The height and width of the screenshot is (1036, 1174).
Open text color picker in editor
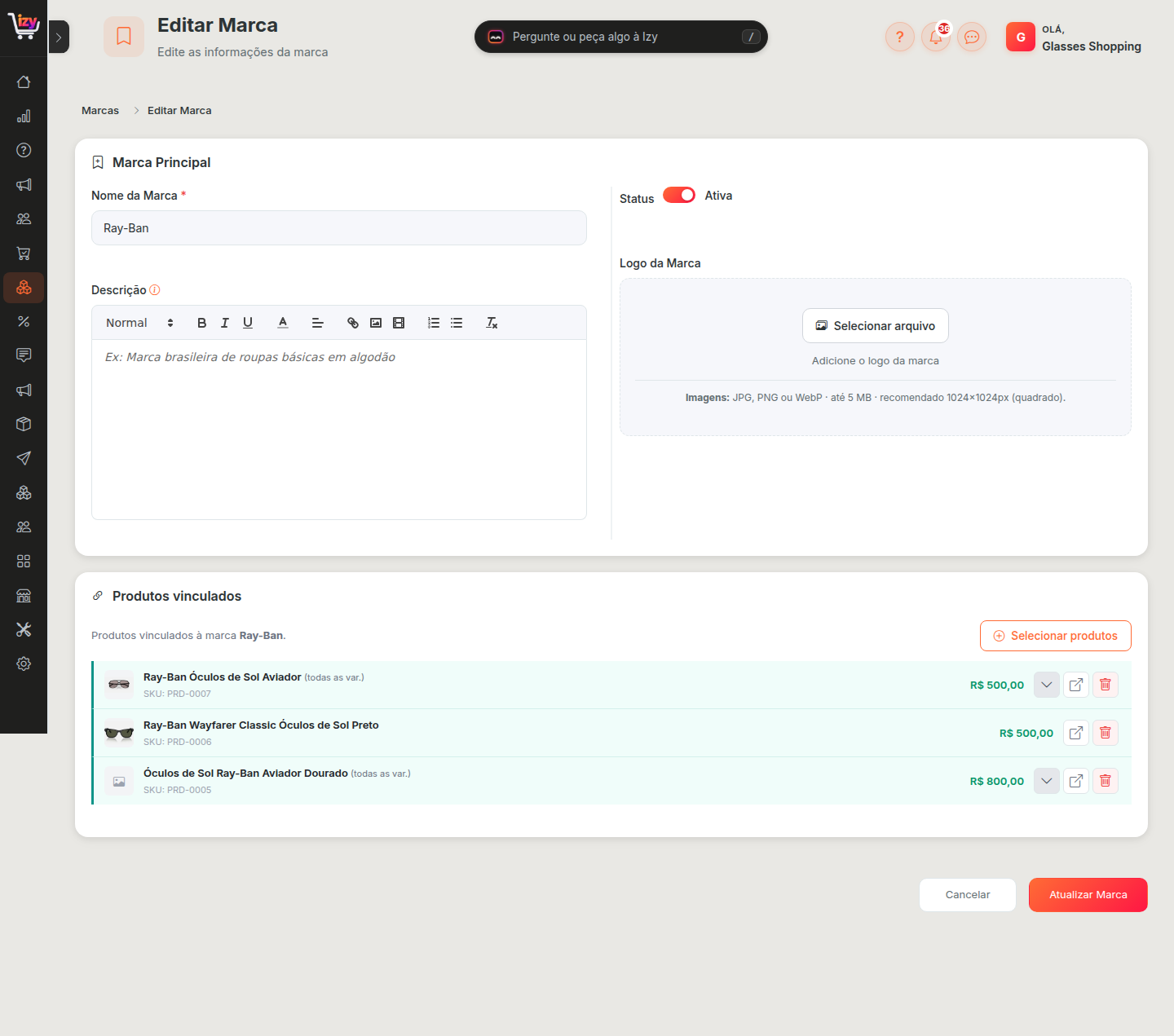(x=283, y=323)
